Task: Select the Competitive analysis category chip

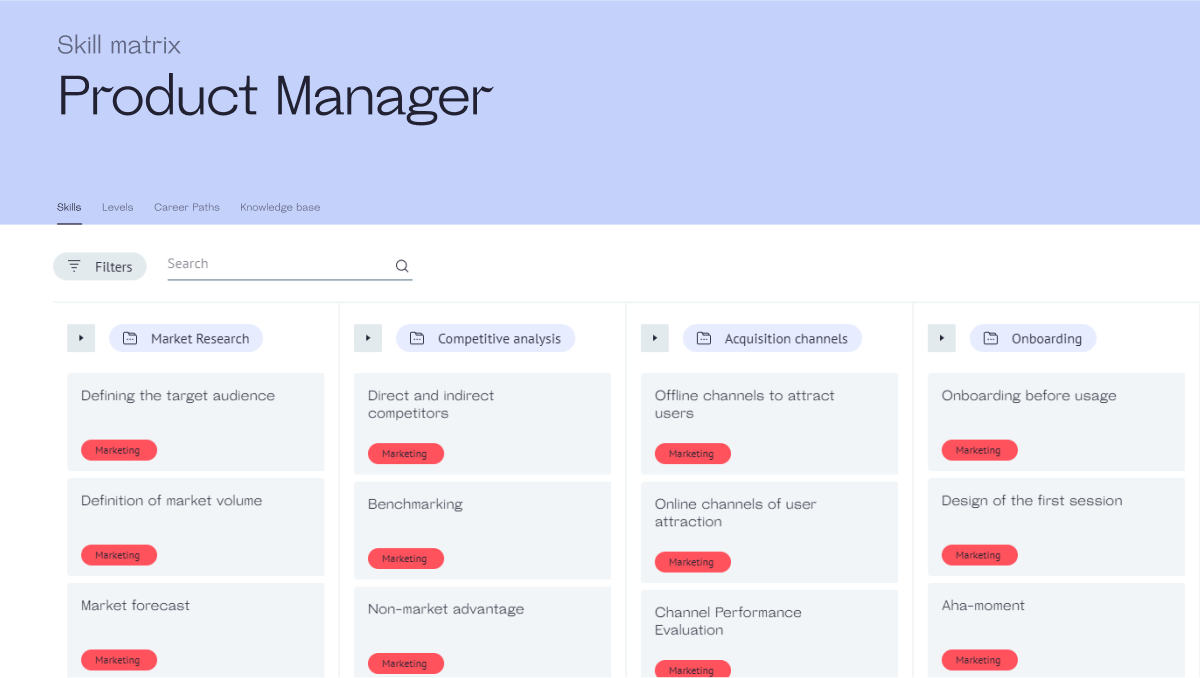Action: (486, 338)
